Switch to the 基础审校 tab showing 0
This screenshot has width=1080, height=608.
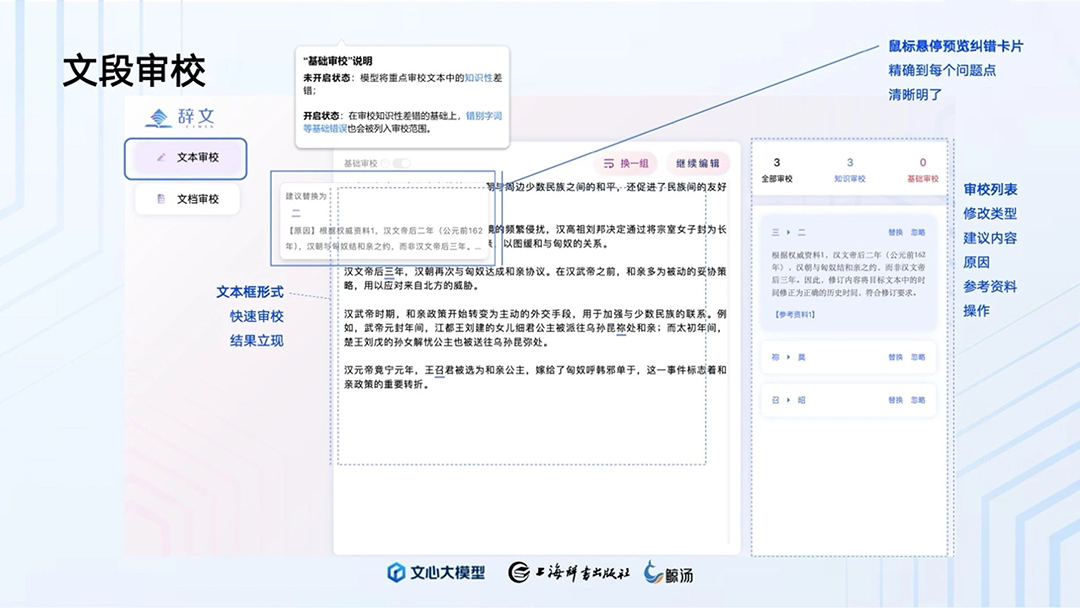coord(922,170)
